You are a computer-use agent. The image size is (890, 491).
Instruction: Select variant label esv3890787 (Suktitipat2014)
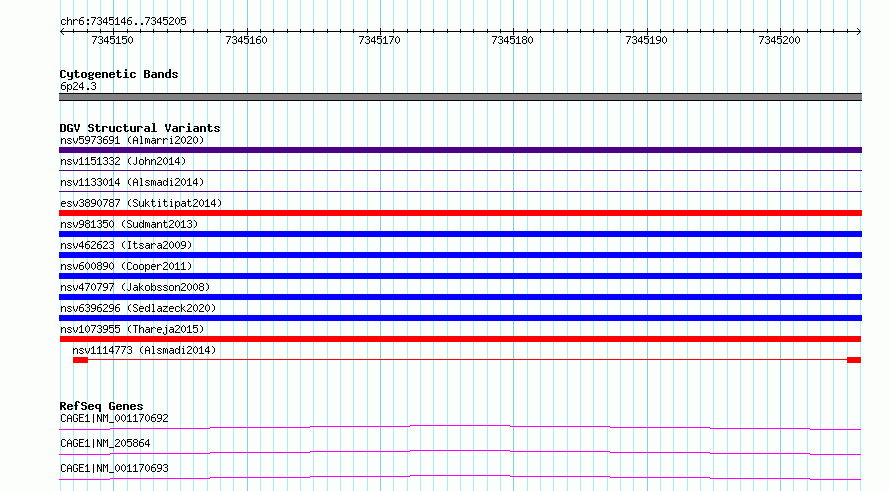click(141, 203)
